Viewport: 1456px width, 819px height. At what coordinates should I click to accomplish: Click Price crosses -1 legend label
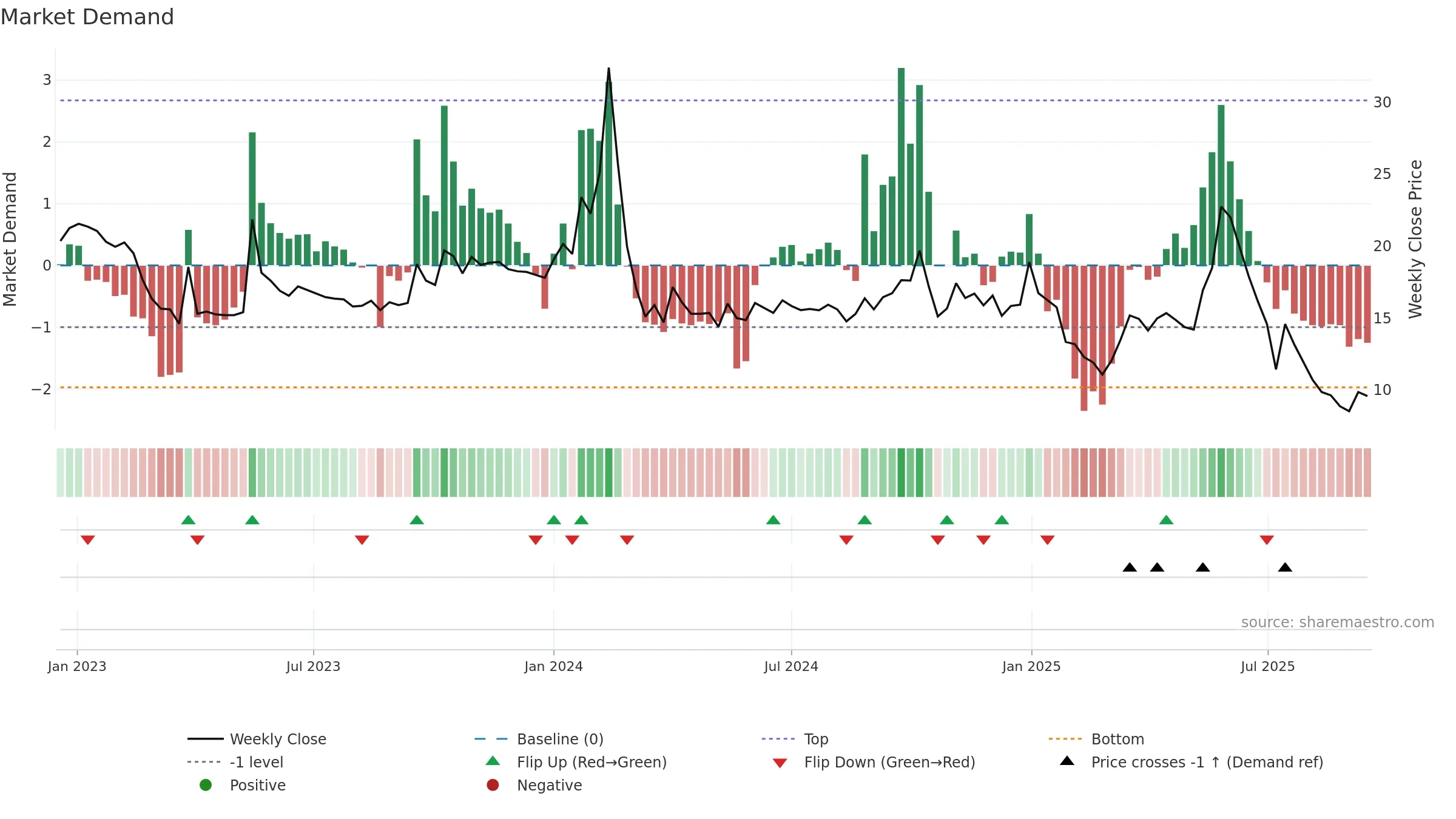[1207, 762]
